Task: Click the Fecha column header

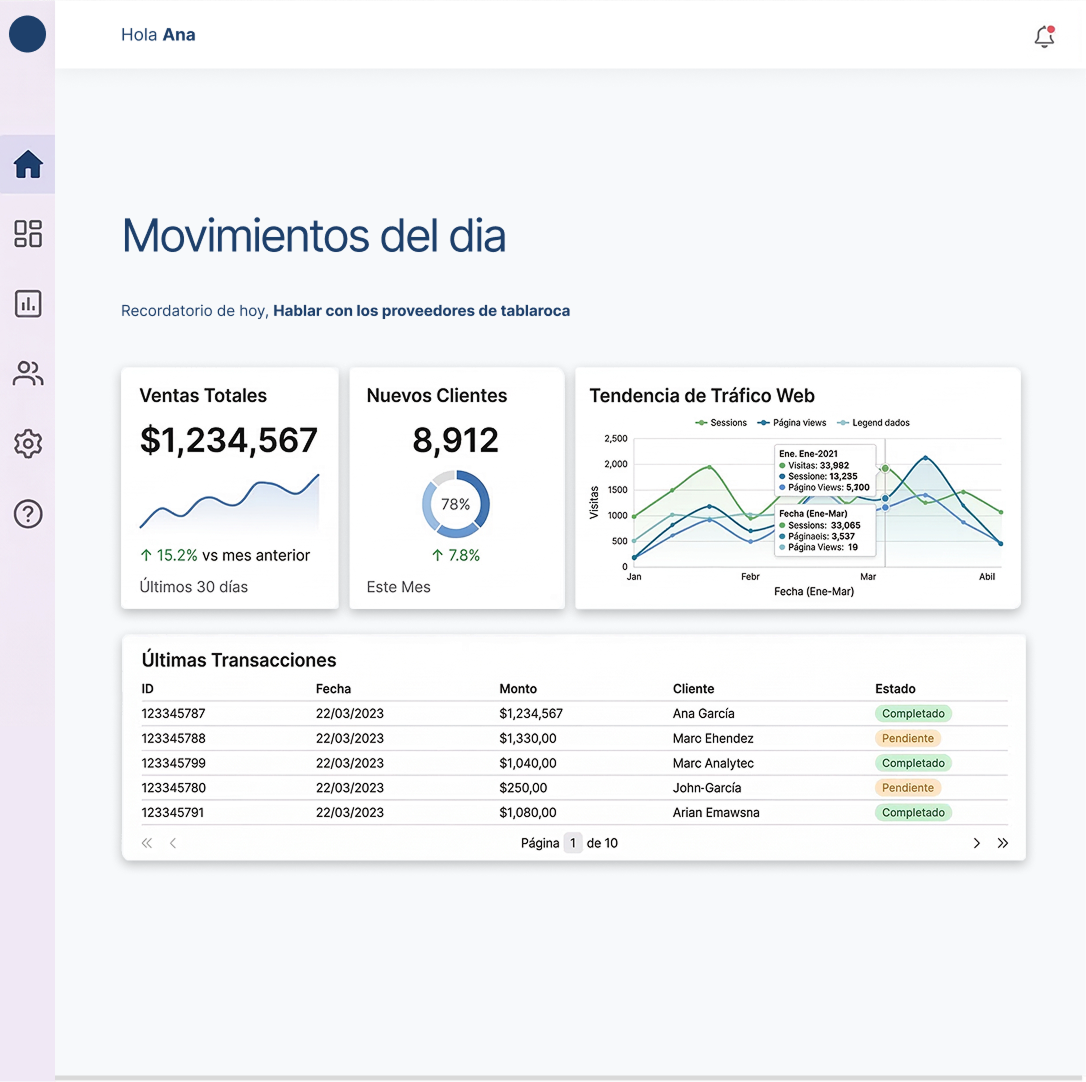Action: click(333, 689)
